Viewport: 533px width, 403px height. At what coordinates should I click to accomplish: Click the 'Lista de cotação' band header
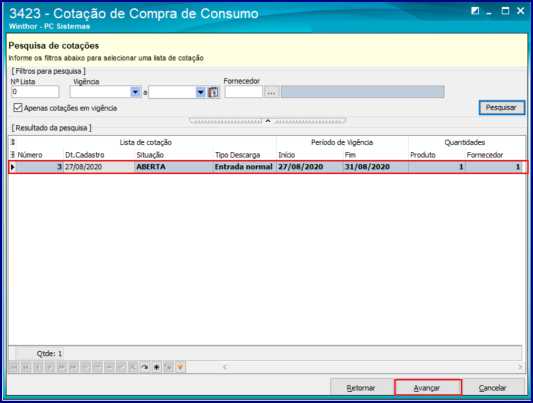tap(146, 142)
